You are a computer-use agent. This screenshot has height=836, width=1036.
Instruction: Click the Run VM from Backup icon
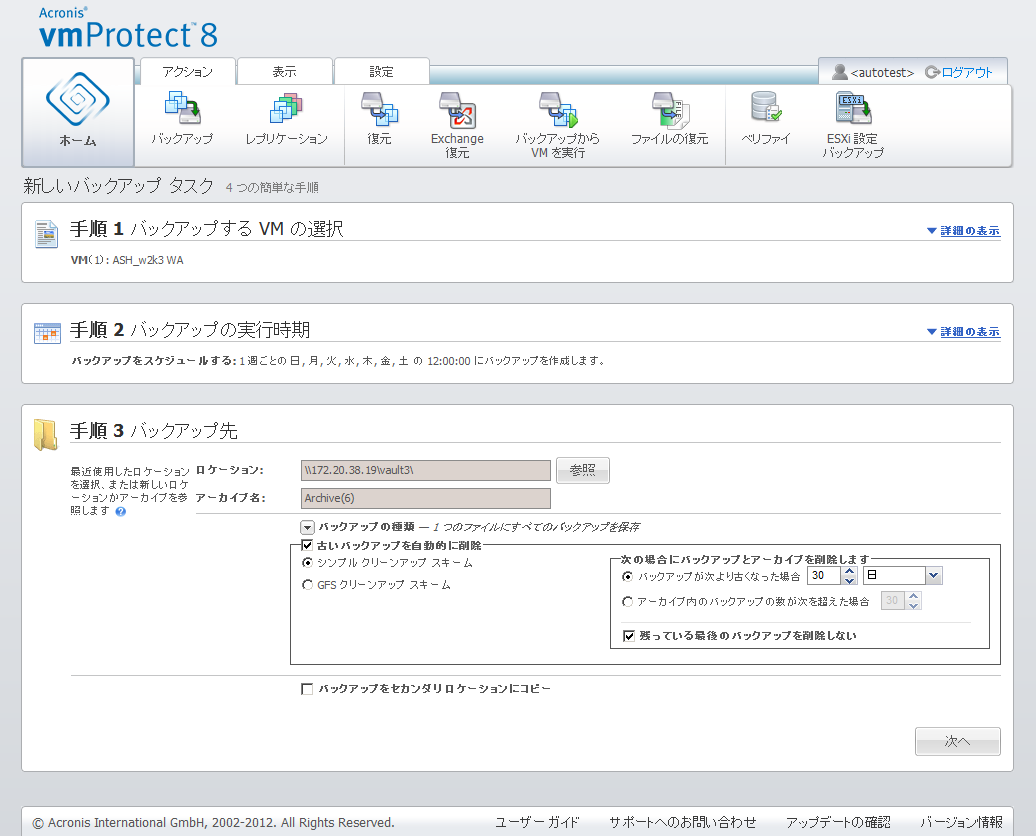(557, 109)
